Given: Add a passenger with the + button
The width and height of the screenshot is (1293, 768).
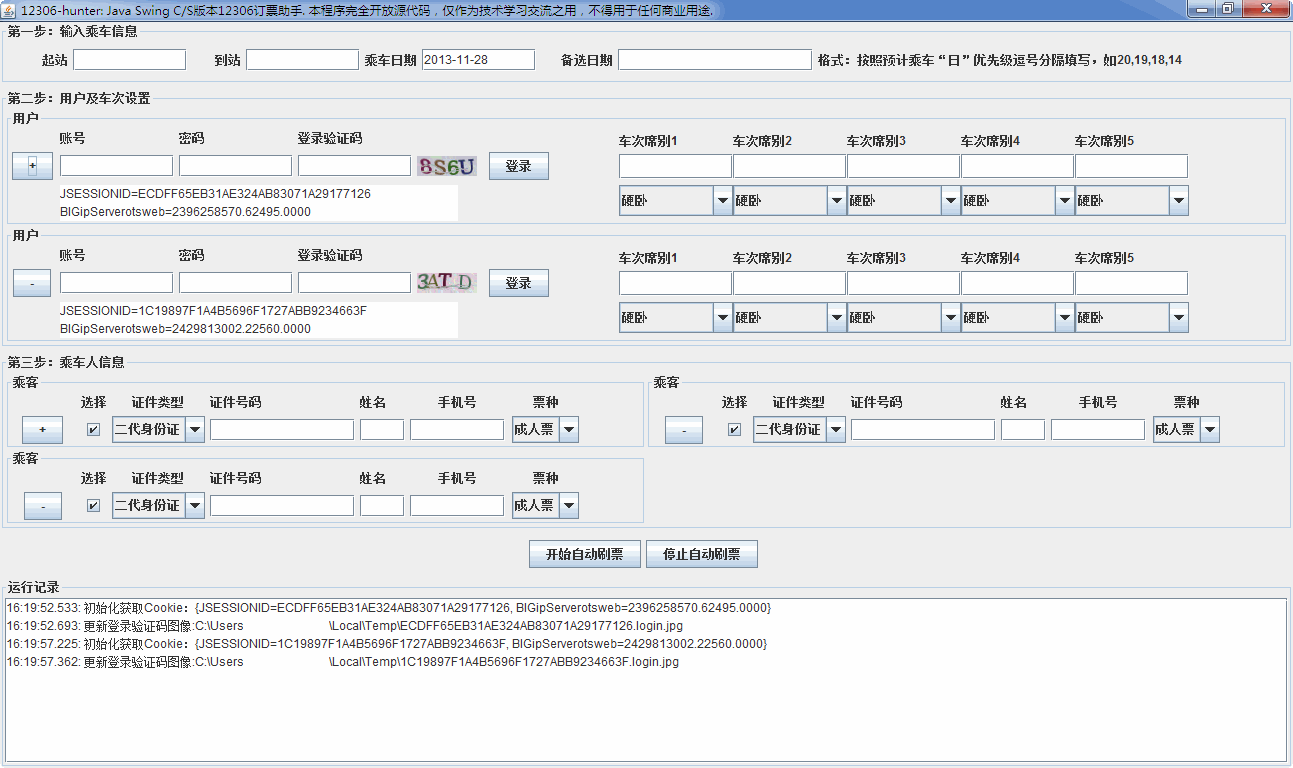Looking at the screenshot, I should pos(42,430).
